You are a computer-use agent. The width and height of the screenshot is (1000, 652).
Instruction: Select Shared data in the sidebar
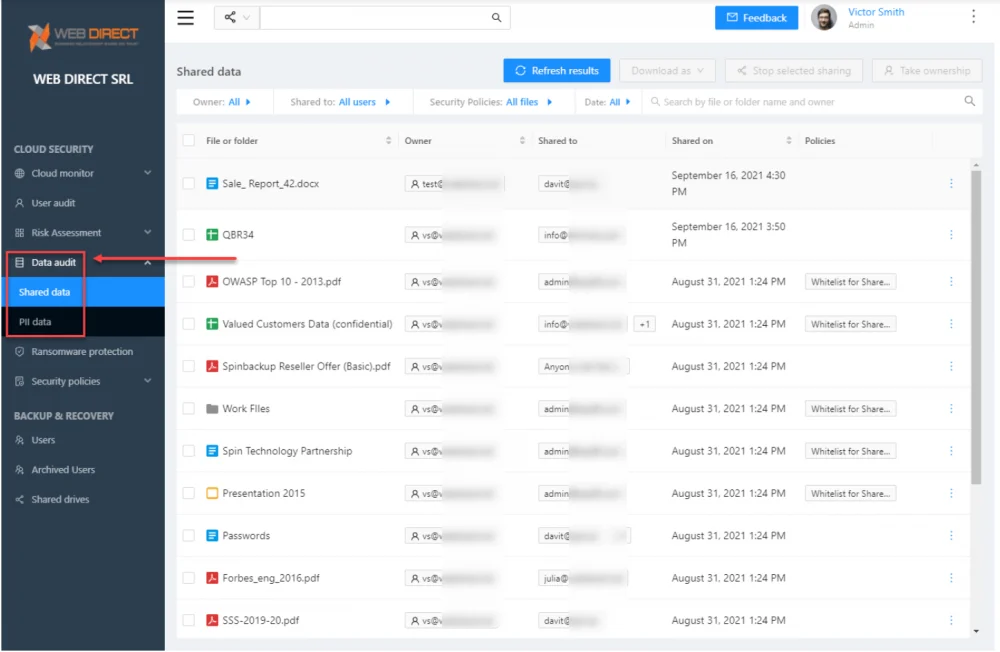[x=83, y=292]
